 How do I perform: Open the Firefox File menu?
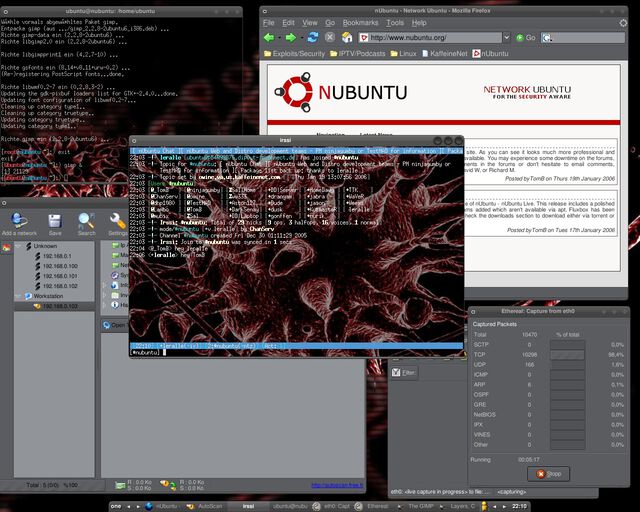point(269,23)
